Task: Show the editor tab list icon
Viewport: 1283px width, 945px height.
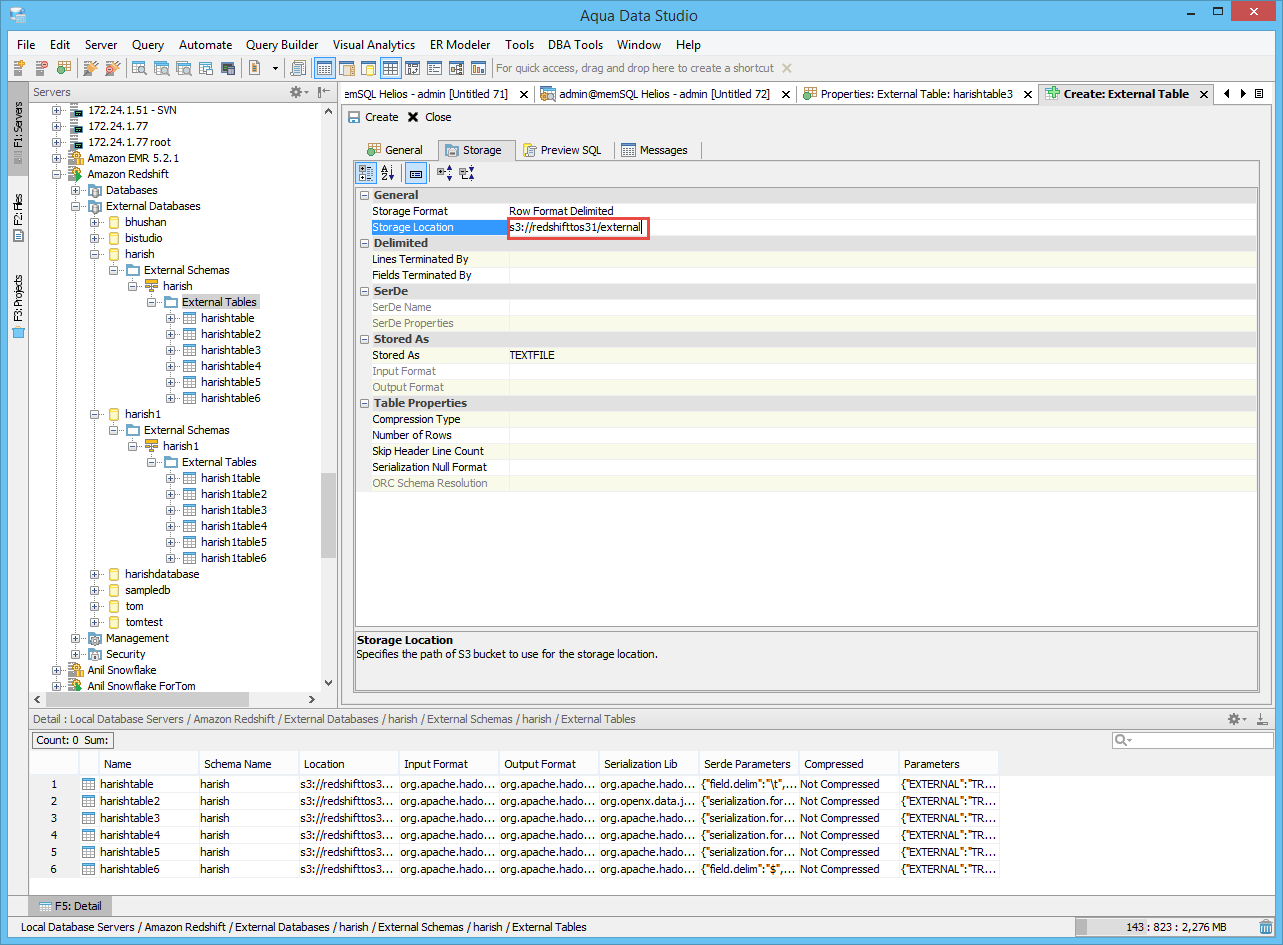Action: point(1259,94)
